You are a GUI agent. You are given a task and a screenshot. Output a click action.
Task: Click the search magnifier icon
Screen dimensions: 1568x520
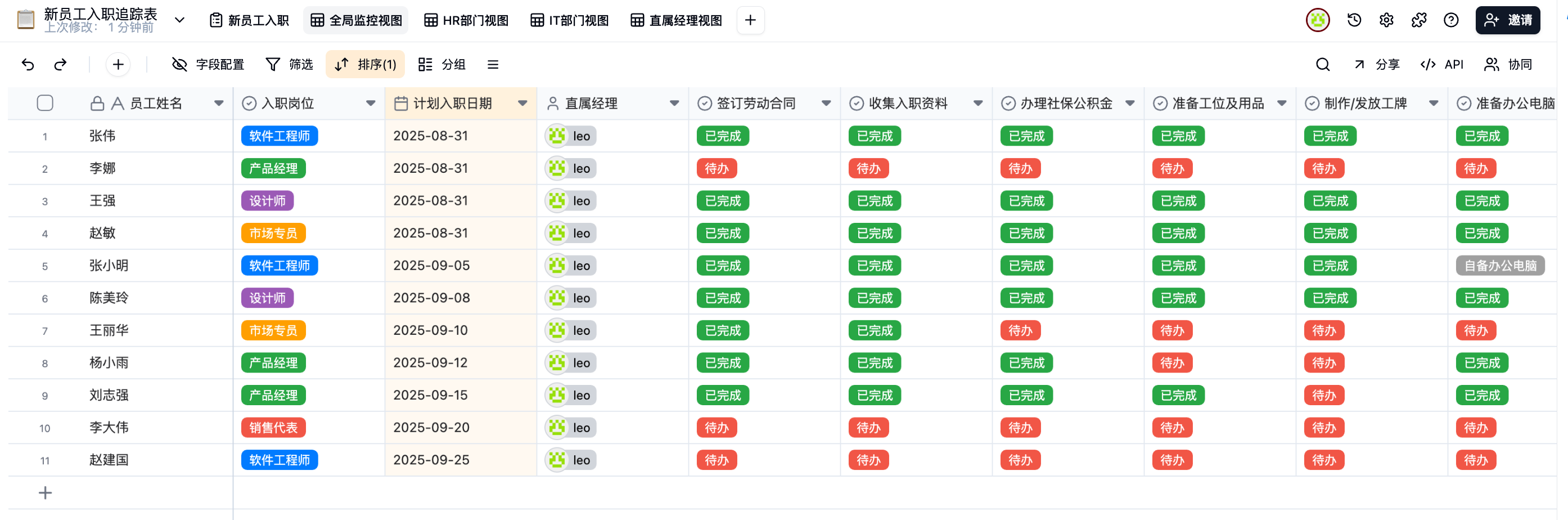click(x=1323, y=65)
